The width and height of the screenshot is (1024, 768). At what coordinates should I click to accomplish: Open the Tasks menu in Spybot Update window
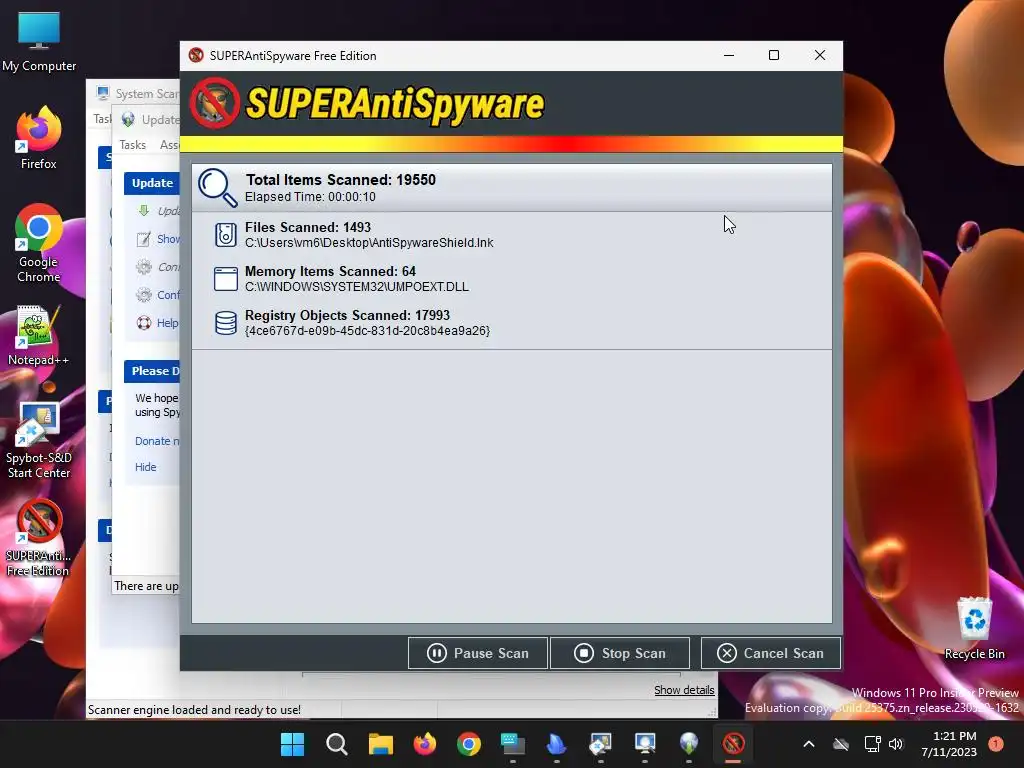click(133, 145)
